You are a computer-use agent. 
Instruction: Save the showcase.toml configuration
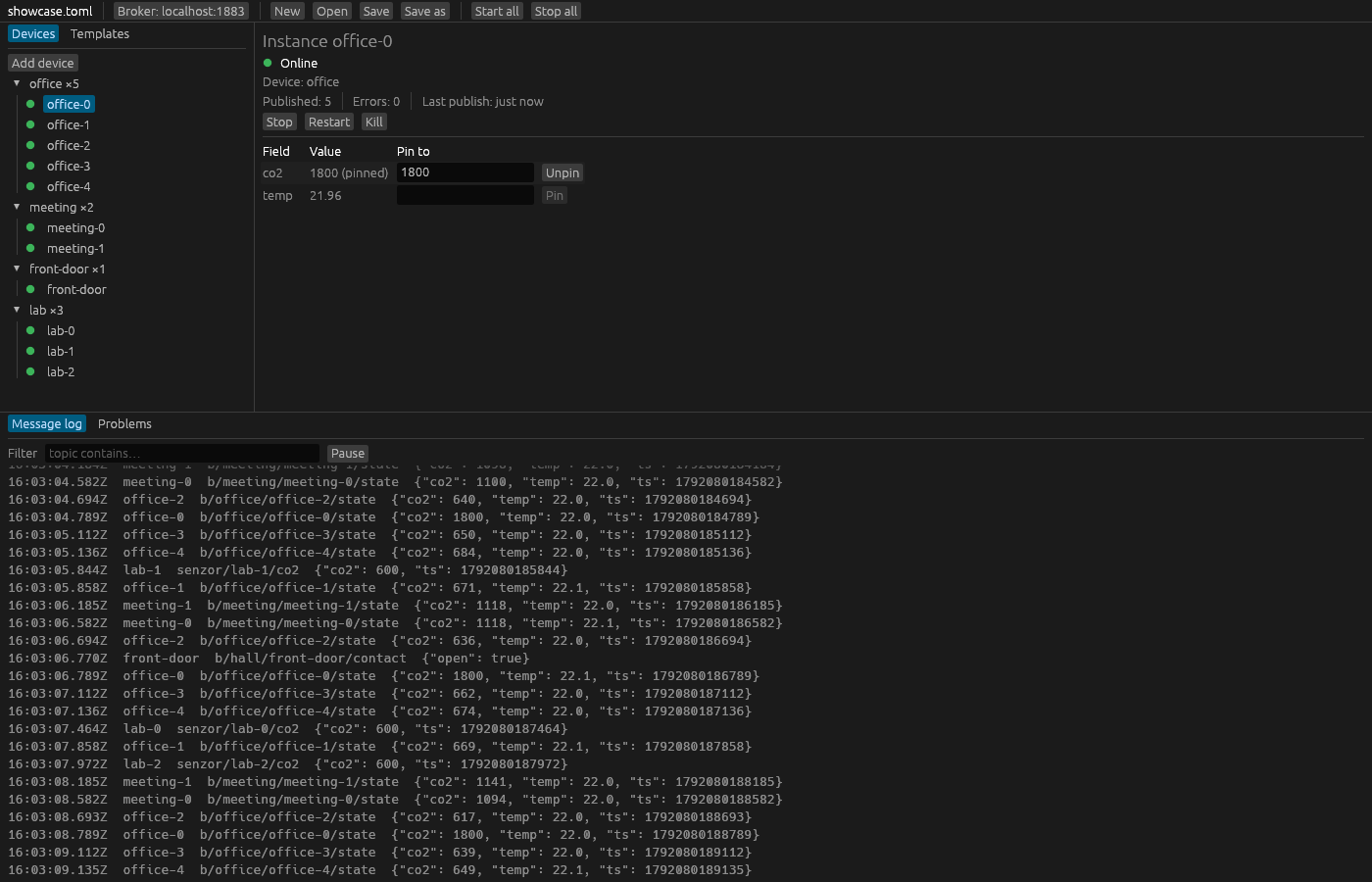(376, 11)
